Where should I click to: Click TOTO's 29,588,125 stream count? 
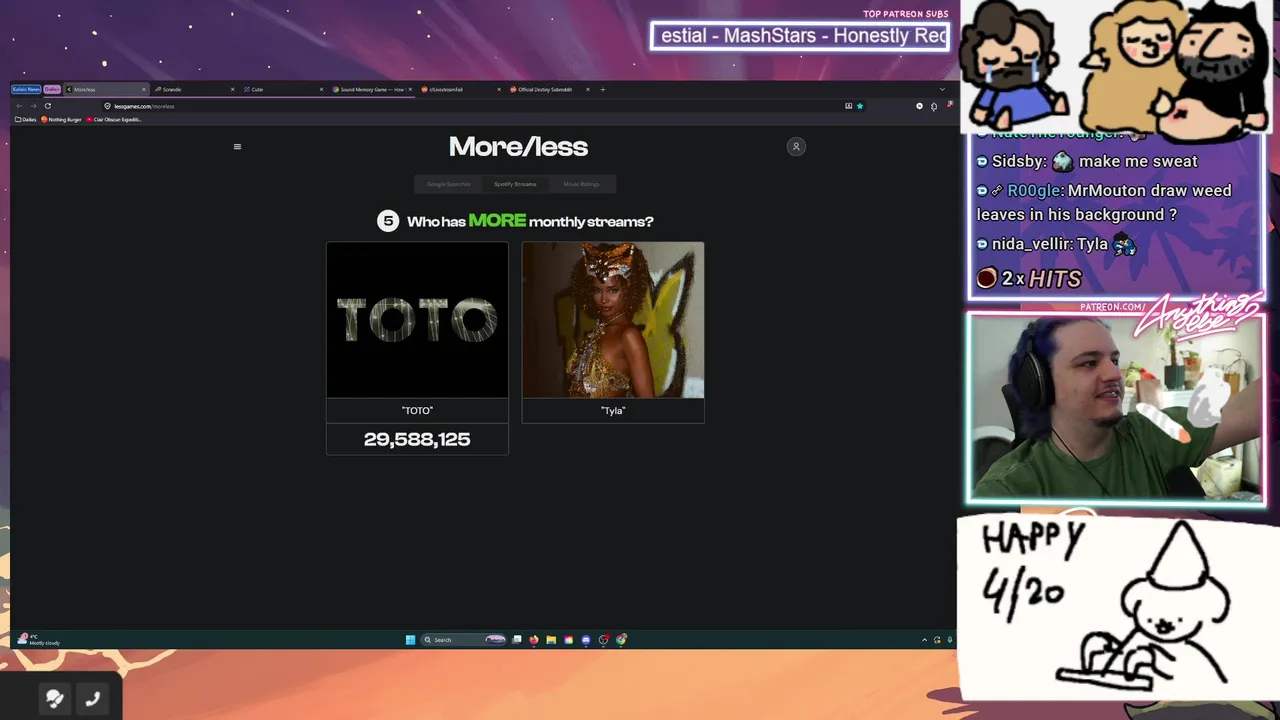(417, 439)
